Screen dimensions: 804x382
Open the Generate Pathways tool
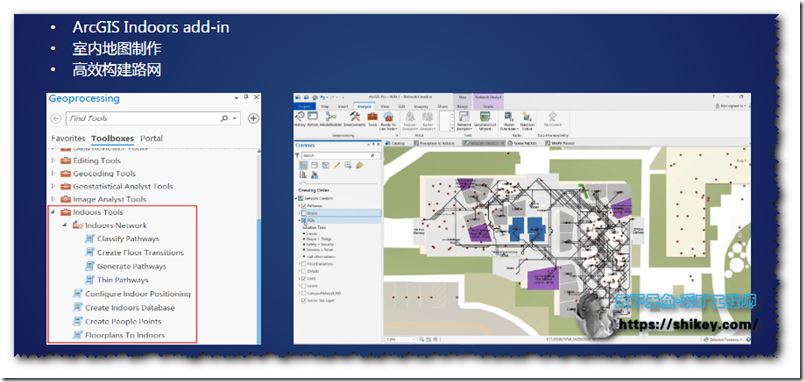126,267
